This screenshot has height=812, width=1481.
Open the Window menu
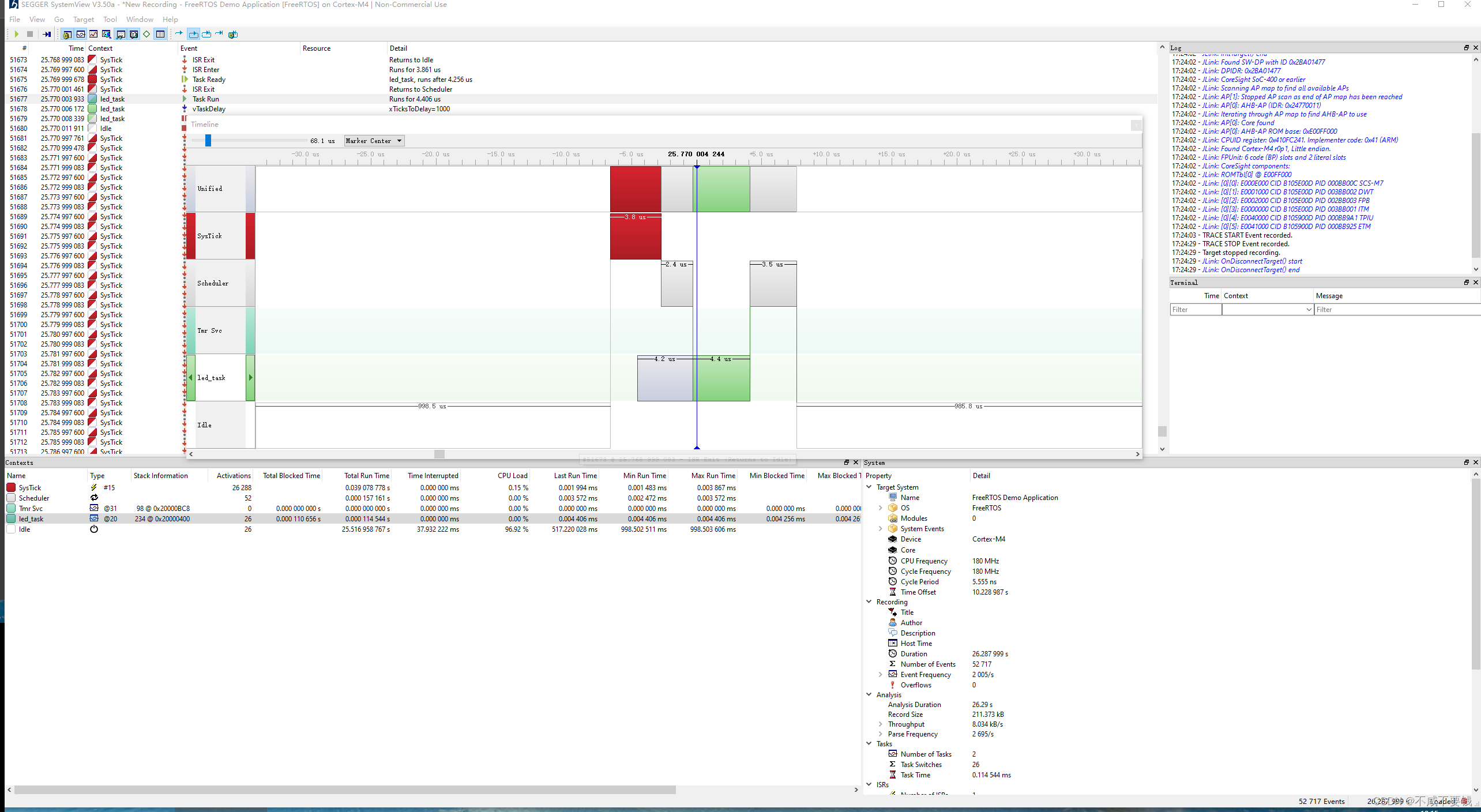(140, 19)
